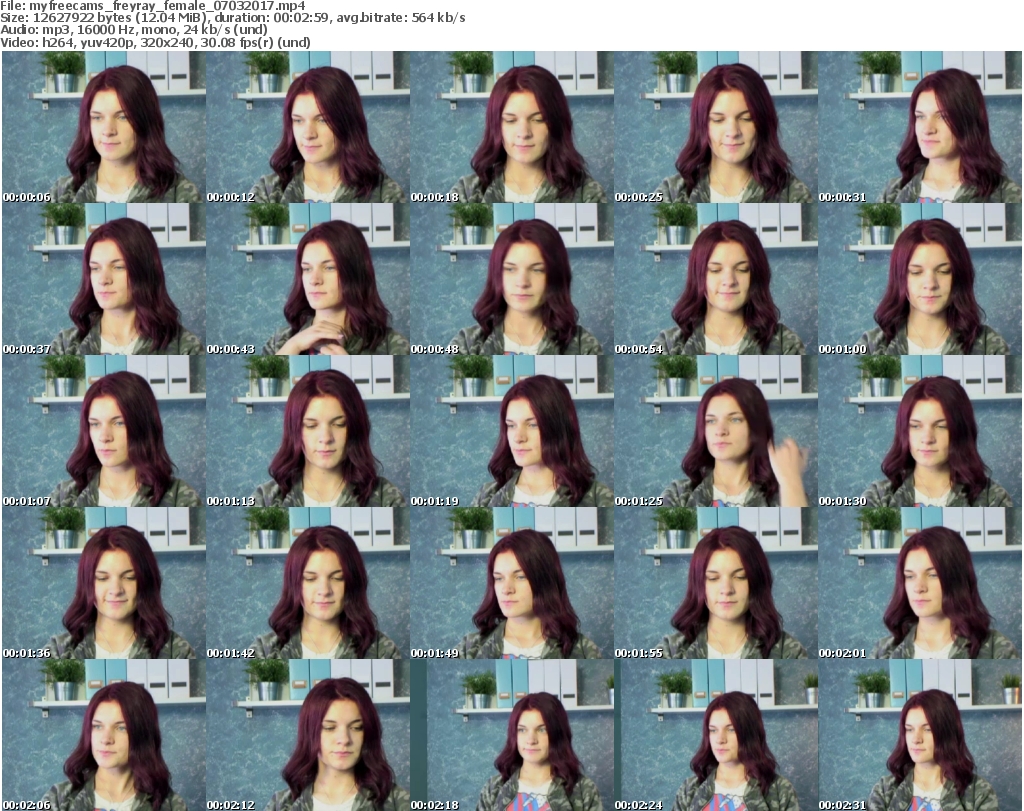The image size is (1024, 811).
Task: Open the thumbnail timestamped 00:00:06
Action: pos(104,127)
